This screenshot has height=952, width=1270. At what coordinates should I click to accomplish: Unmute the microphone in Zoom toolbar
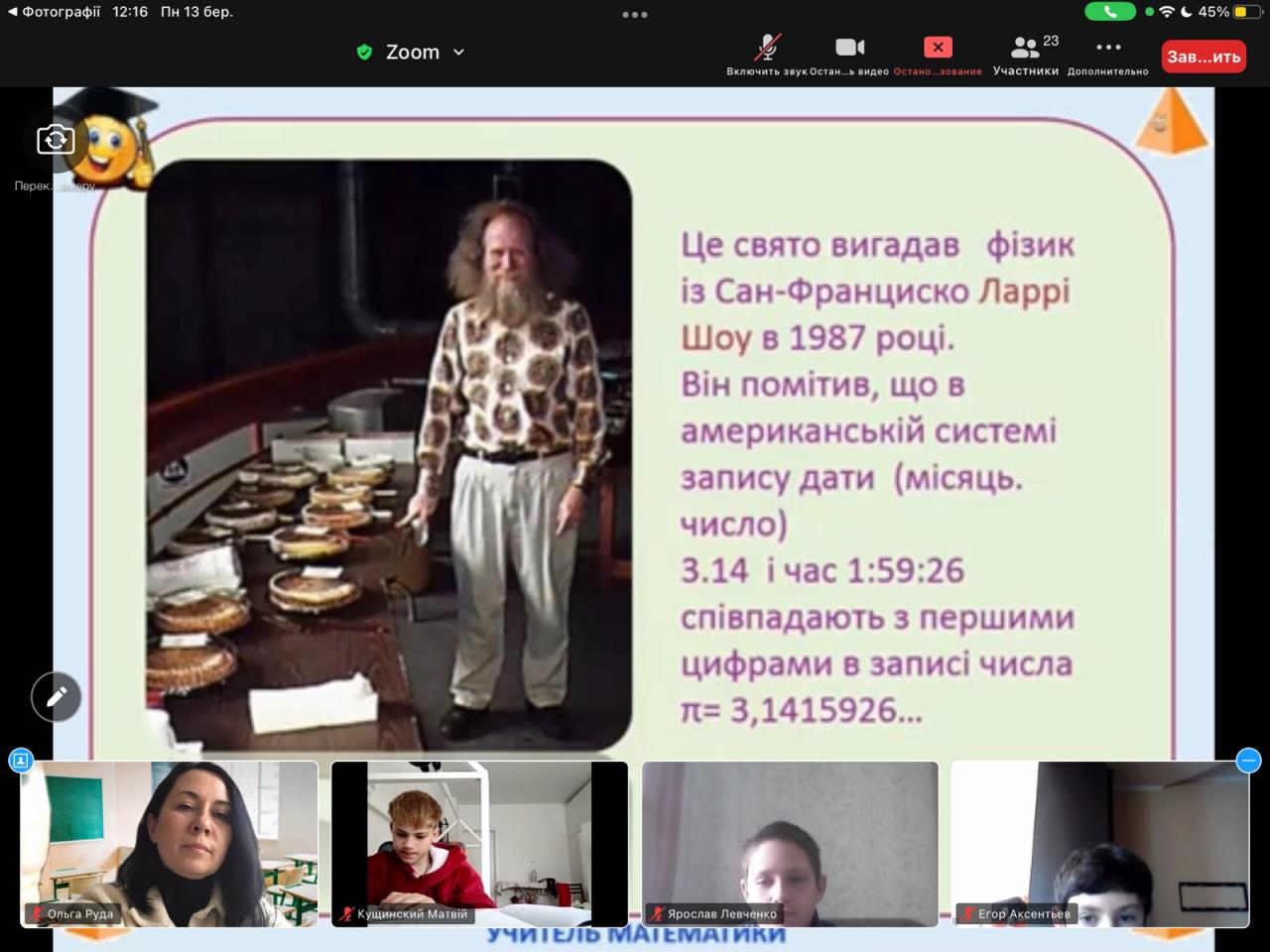pos(766,48)
